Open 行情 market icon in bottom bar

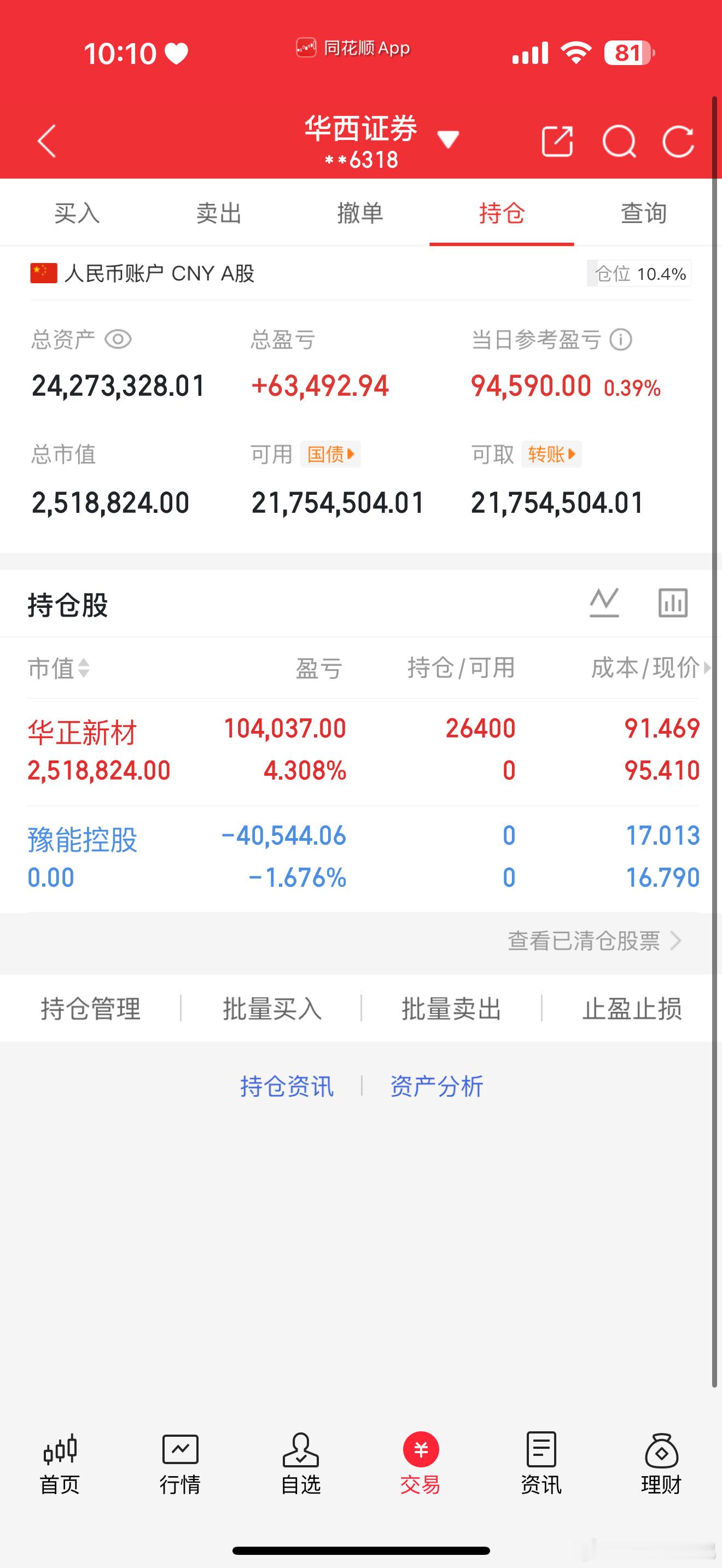(180, 1462)
